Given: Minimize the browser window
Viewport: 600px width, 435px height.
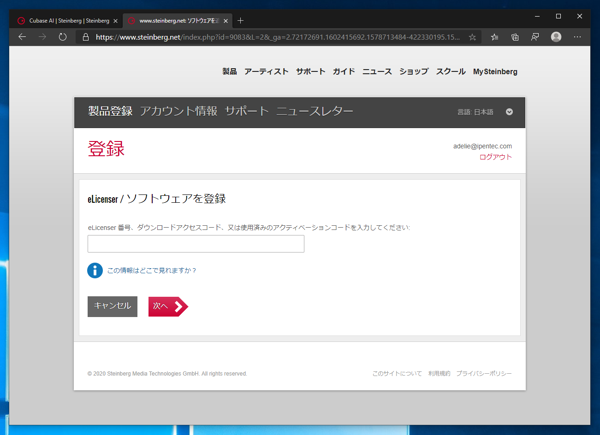Looking at the screenshot, I should [x=537, y=16].
